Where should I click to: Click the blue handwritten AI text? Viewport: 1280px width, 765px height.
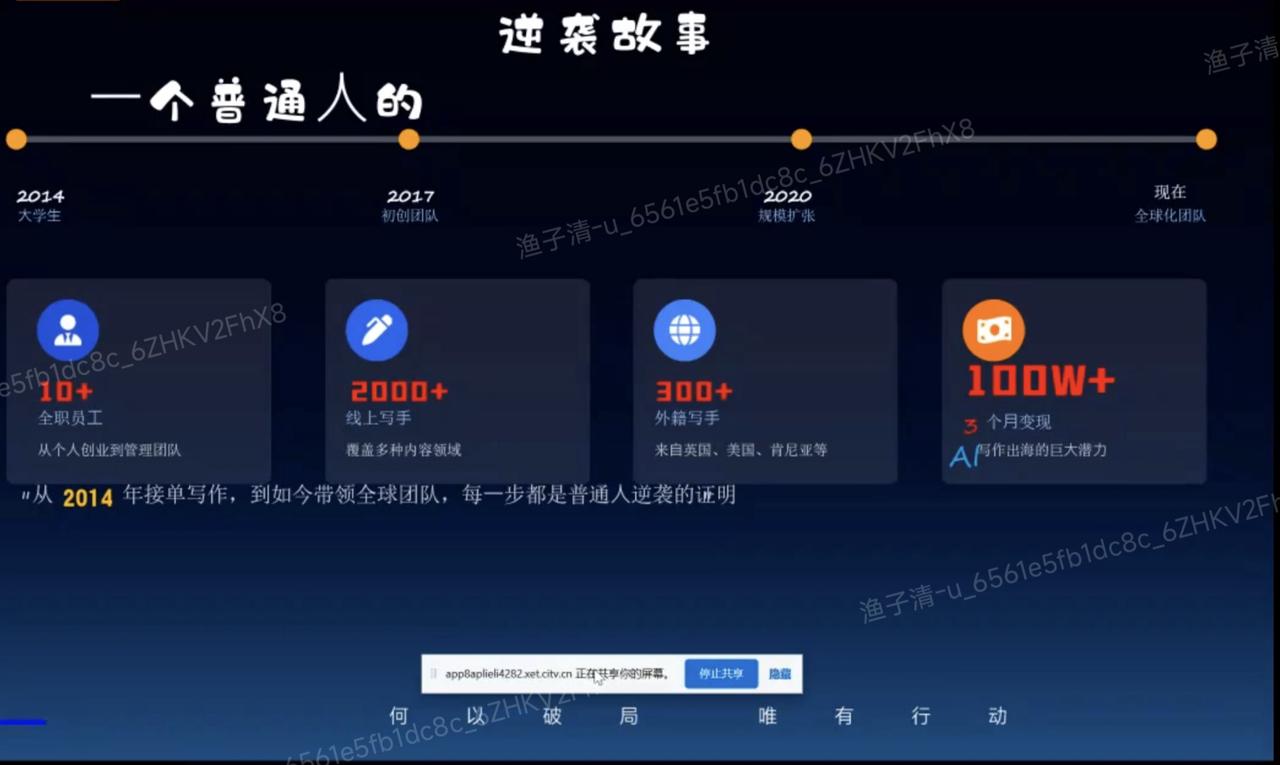[964, 457]
